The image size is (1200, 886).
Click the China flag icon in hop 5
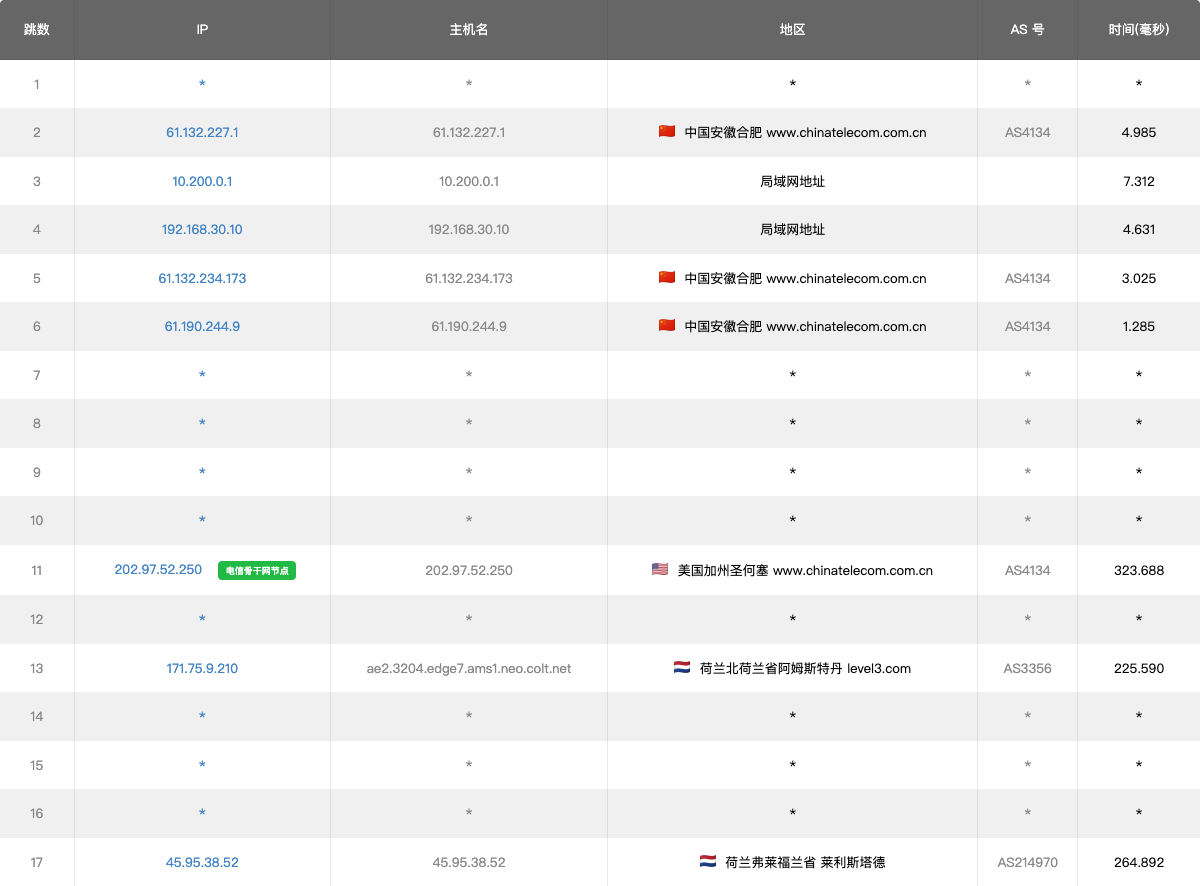click(667, 278)
